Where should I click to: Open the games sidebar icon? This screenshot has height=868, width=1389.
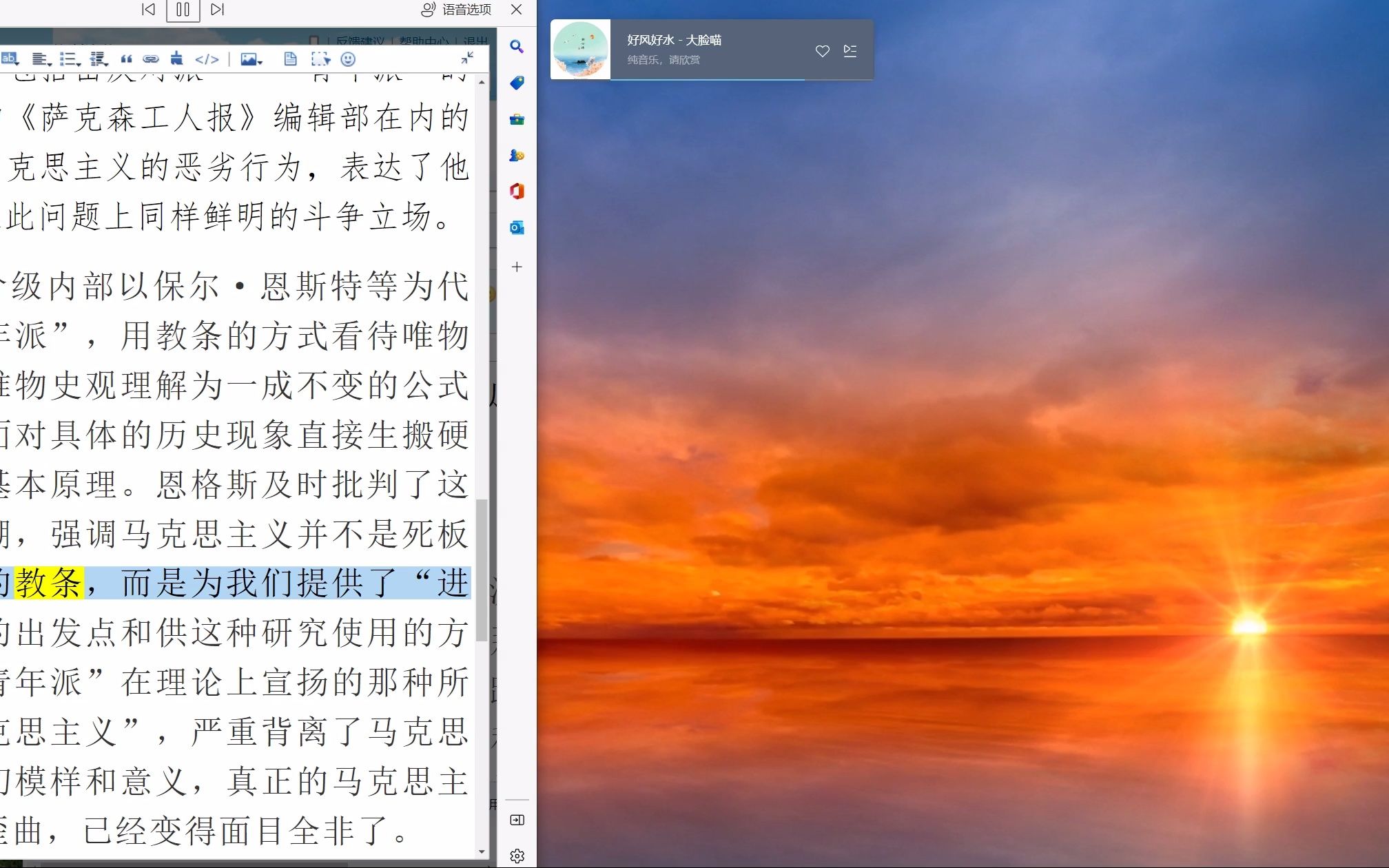point(517,155)
